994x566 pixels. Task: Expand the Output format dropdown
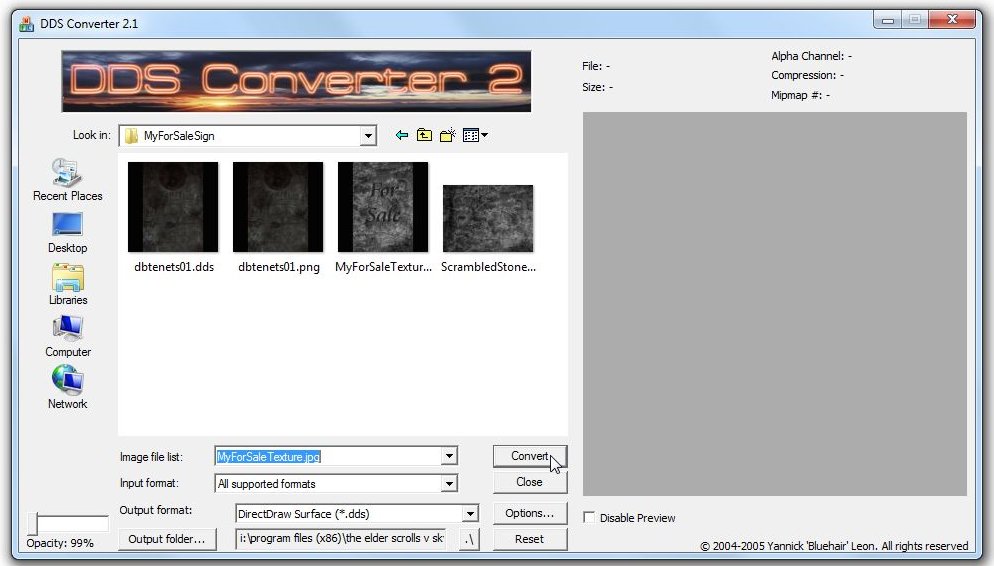click(470, 513)
